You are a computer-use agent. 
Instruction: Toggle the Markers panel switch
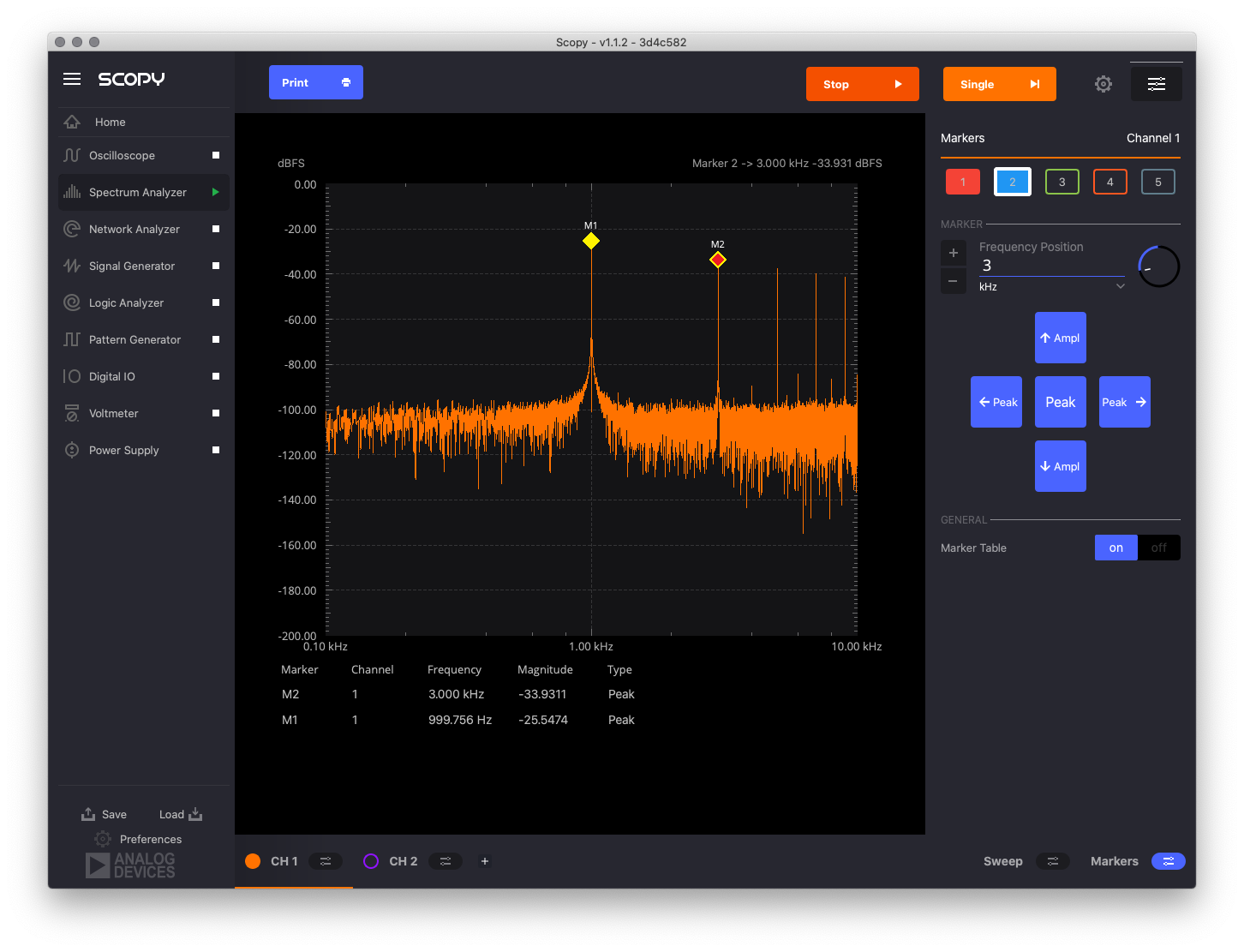point(1168,861)
